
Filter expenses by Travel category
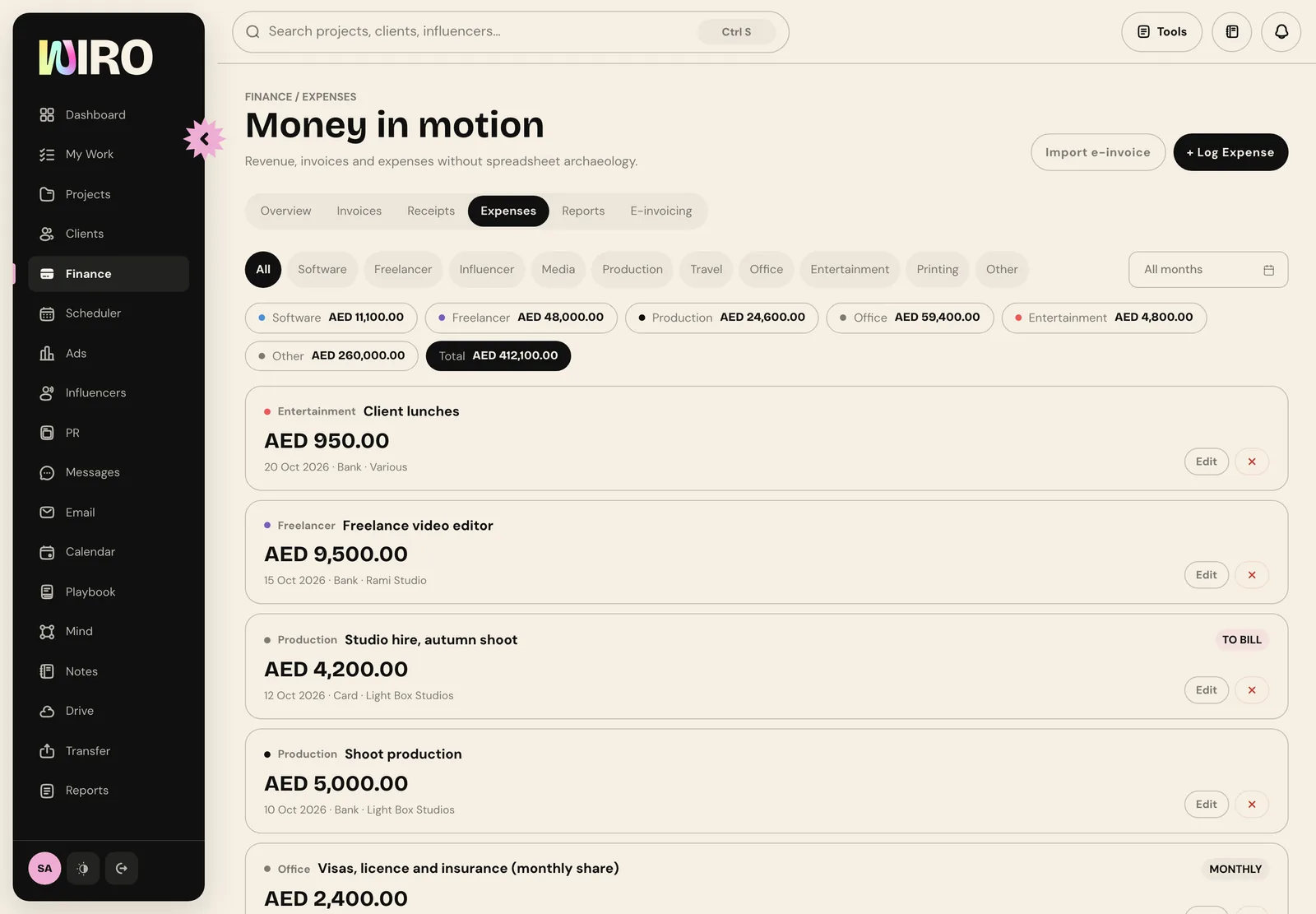[707, 270]
